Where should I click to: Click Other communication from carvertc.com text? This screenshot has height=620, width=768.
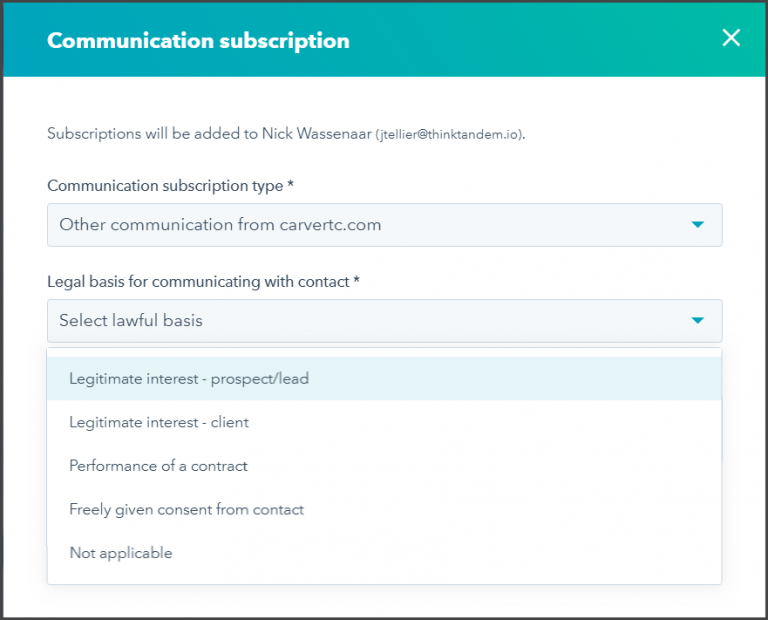coord(220,225)
